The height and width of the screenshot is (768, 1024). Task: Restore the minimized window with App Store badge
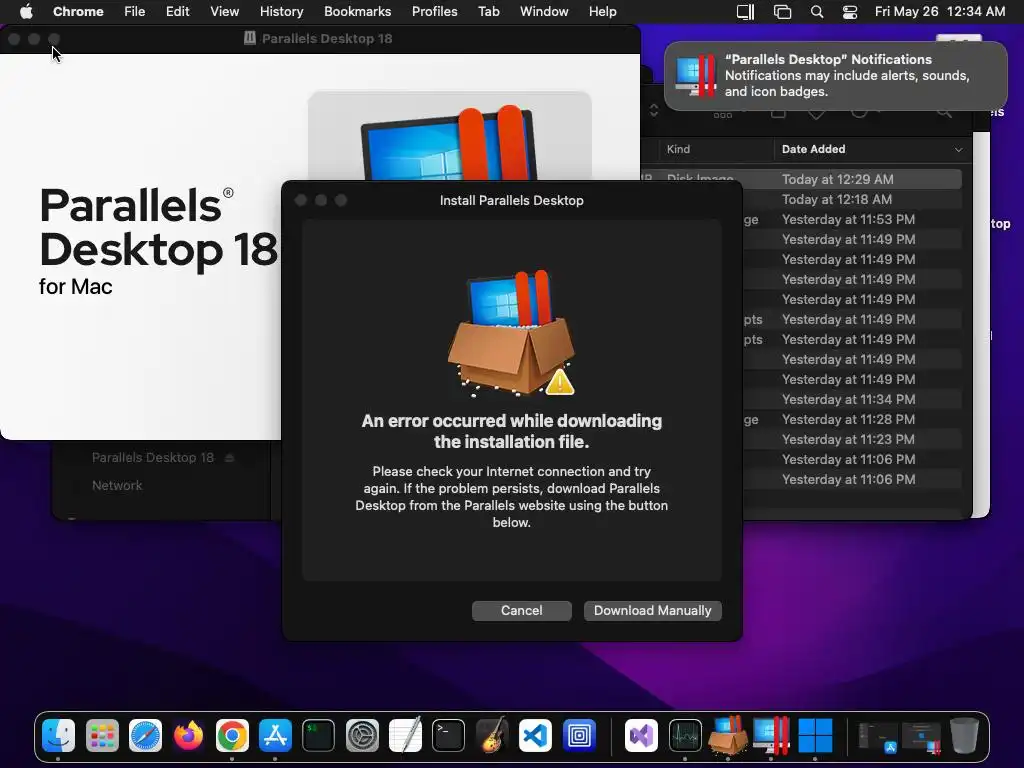pos(878,737)
